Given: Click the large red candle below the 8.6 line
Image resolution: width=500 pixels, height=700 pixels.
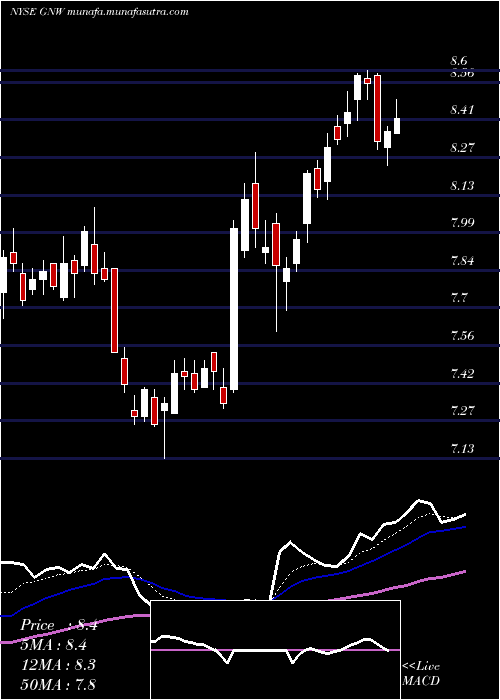Looking at the screenshot, I should point(377,108).
